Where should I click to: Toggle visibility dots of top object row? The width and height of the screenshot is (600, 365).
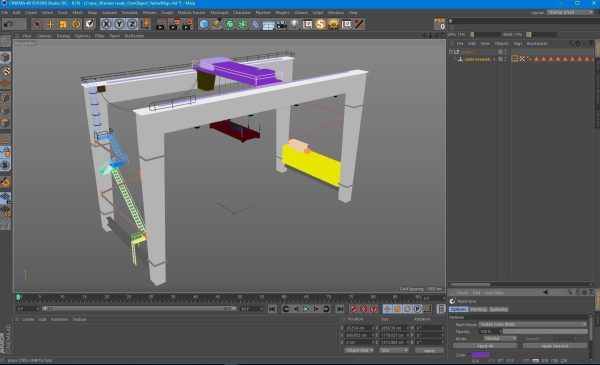(x=505, y=52)
